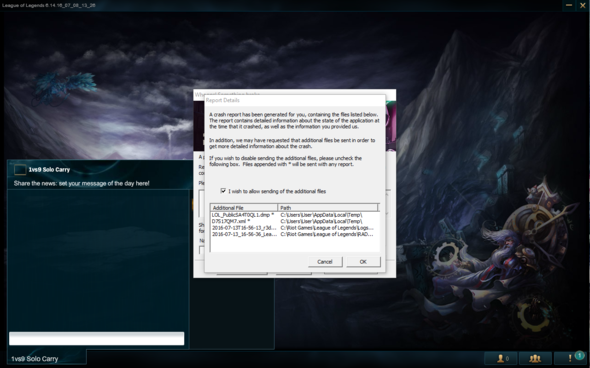Click the 1vs9 Solo Carry chat room title
This screenshot has height=368, width=590.
click(49, 170)
